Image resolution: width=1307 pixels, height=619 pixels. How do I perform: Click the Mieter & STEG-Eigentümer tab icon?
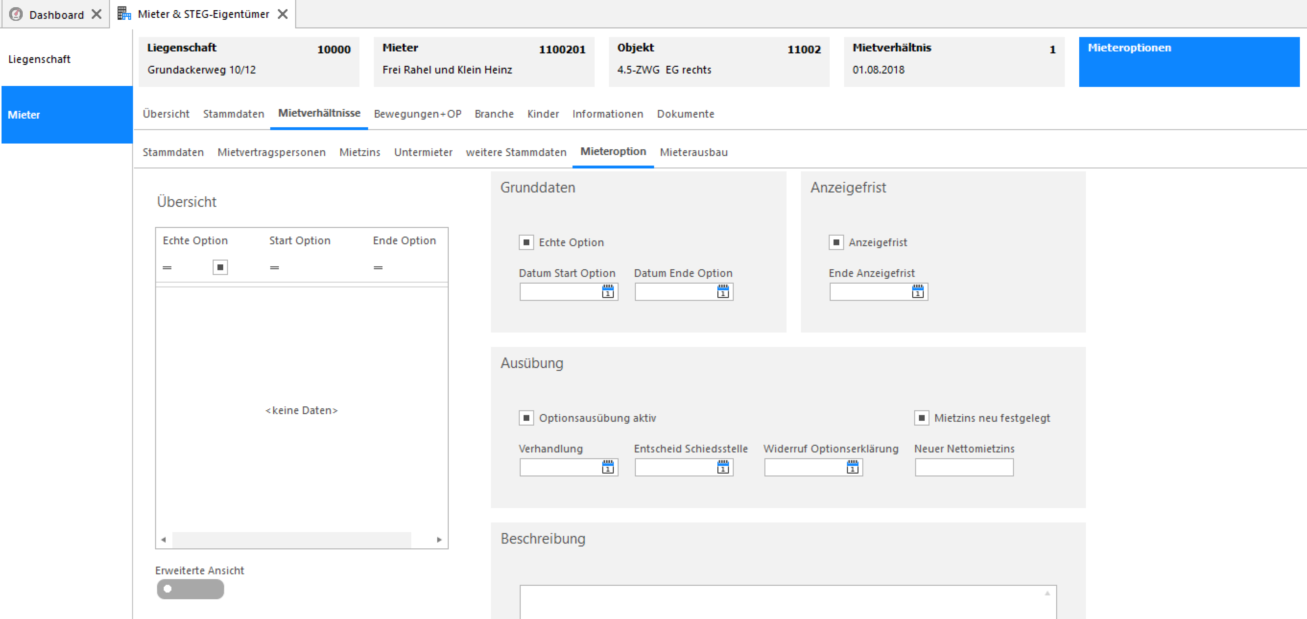click(x=124, y=14)
